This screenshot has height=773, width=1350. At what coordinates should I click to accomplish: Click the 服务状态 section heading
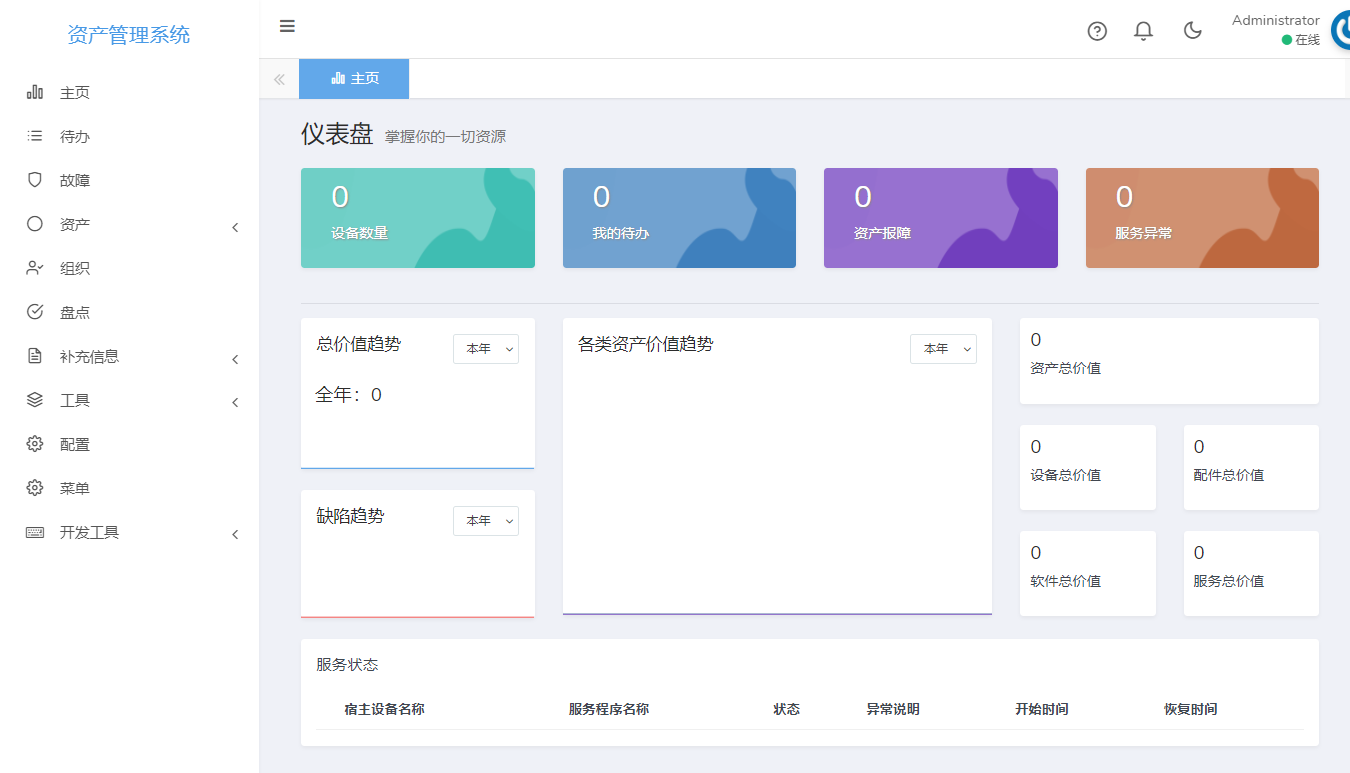coord(347,665)
